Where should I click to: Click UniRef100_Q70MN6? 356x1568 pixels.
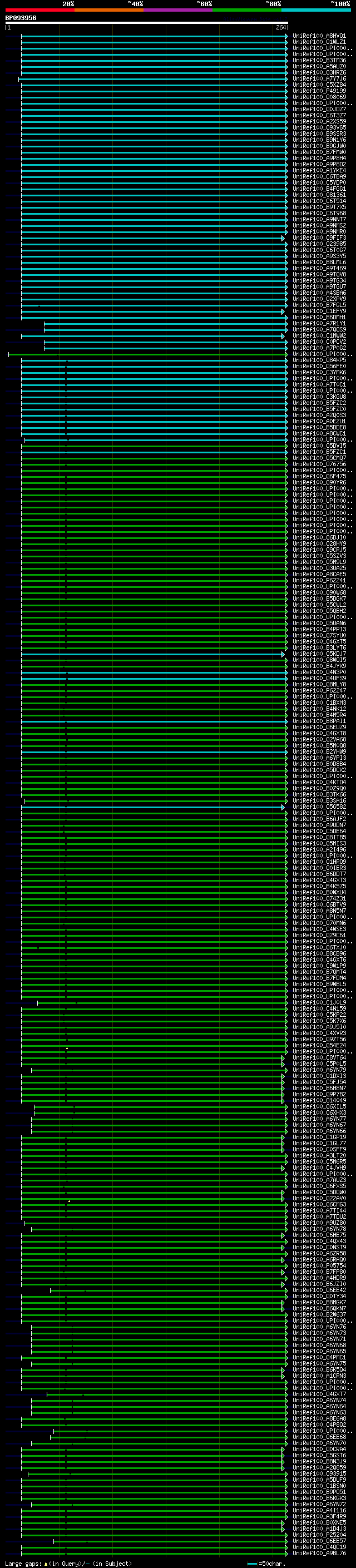[319, 923]
